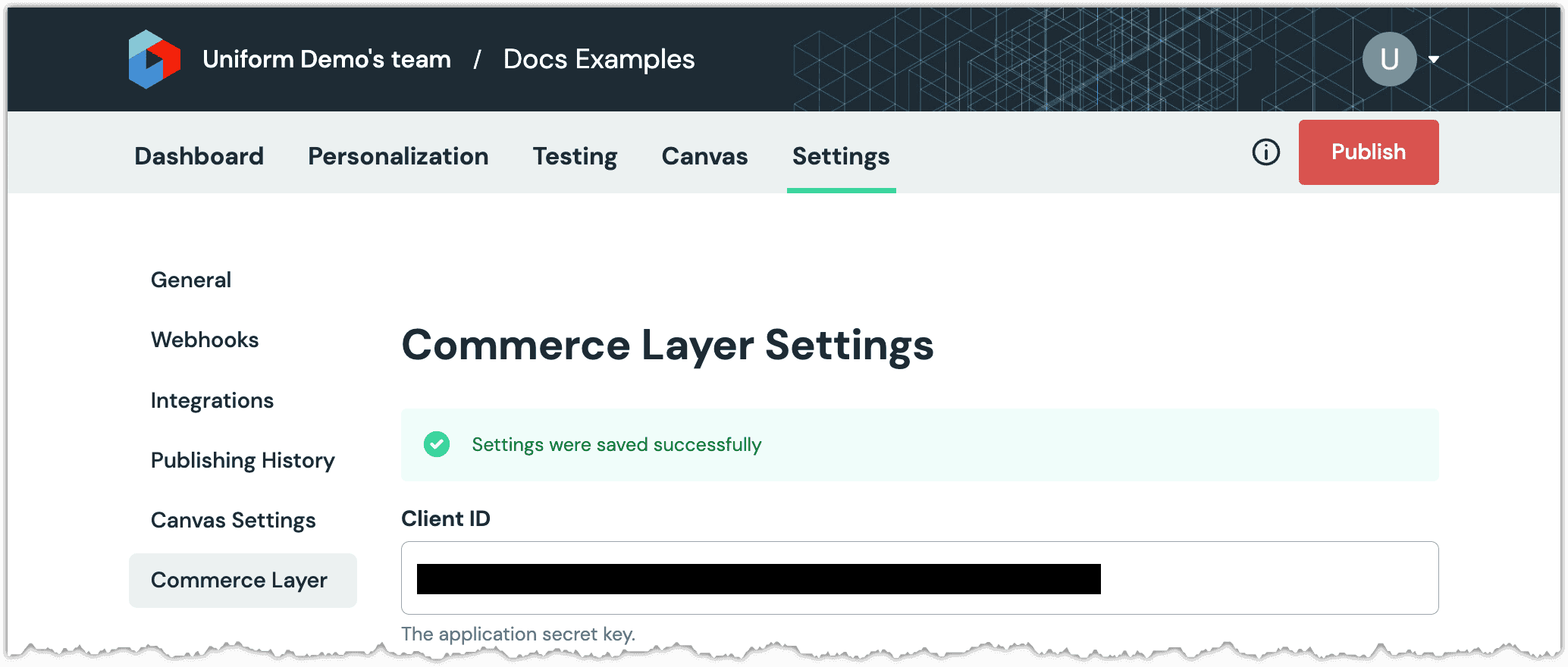View Publishing History
The width and height of the screenshot is (1568, 667).
[243, 460]
